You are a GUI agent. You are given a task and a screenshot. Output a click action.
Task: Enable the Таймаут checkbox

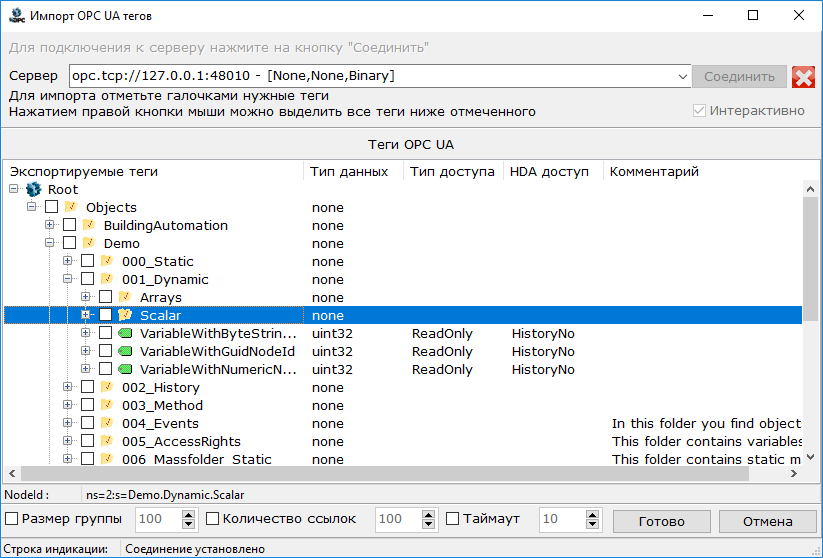point(452,519)
